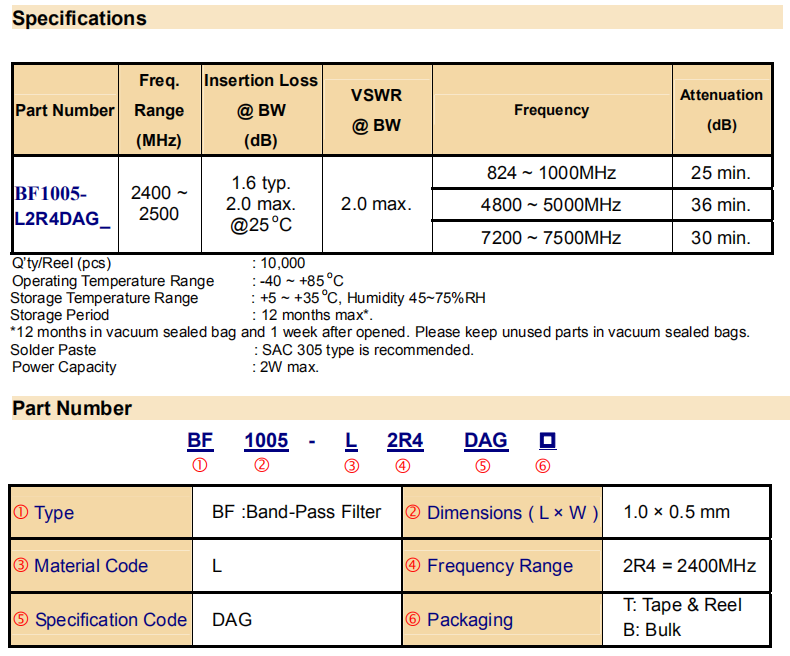Click the "Specifications" section heading

(79, 19)
